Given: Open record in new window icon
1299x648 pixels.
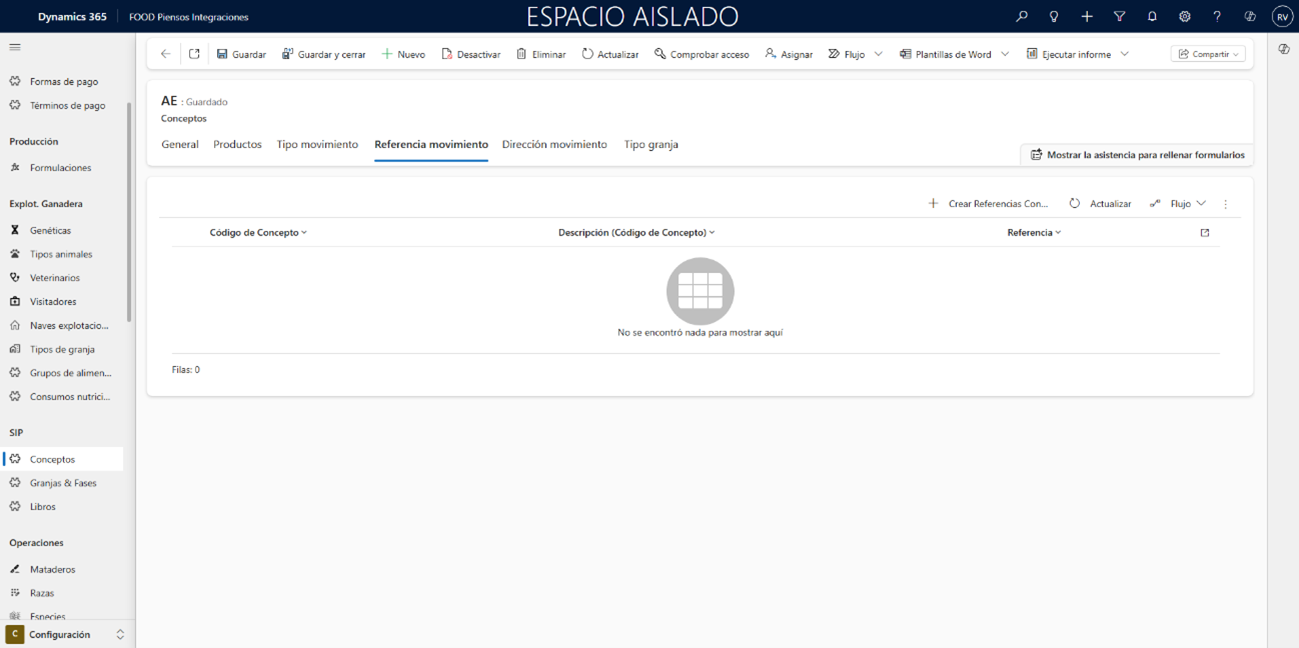Looking at the screenshot, I should [194, 54].
